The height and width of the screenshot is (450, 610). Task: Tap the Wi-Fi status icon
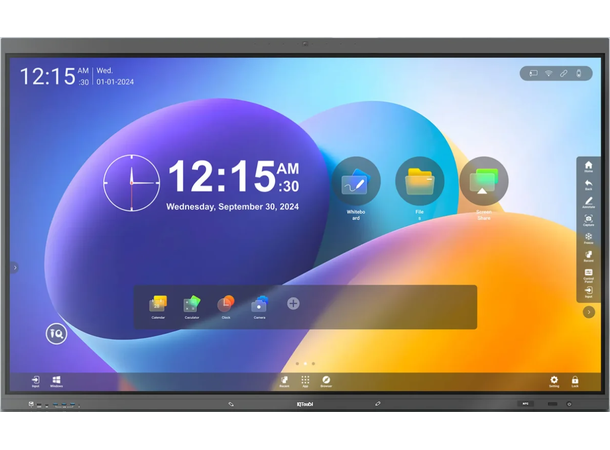pos(549,73)
